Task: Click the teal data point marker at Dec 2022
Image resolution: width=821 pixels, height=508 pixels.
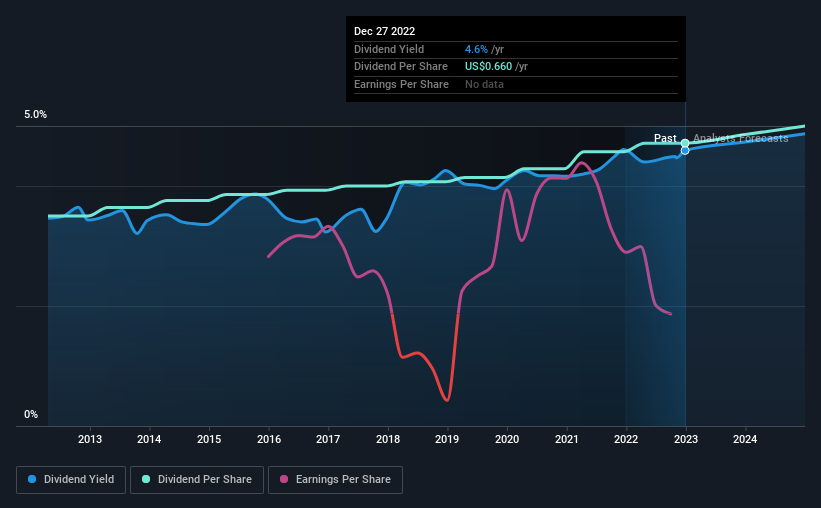Action: (x=685, y=143)
